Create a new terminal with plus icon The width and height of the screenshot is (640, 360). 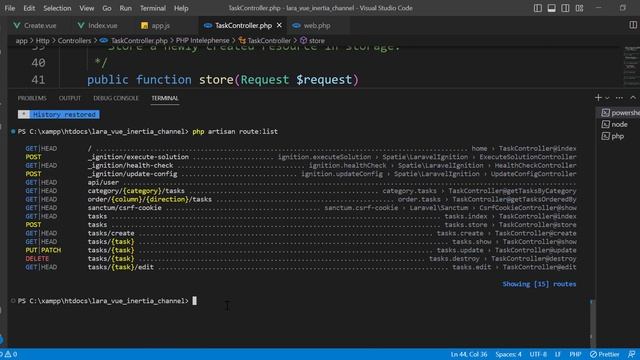pos(598,98)
